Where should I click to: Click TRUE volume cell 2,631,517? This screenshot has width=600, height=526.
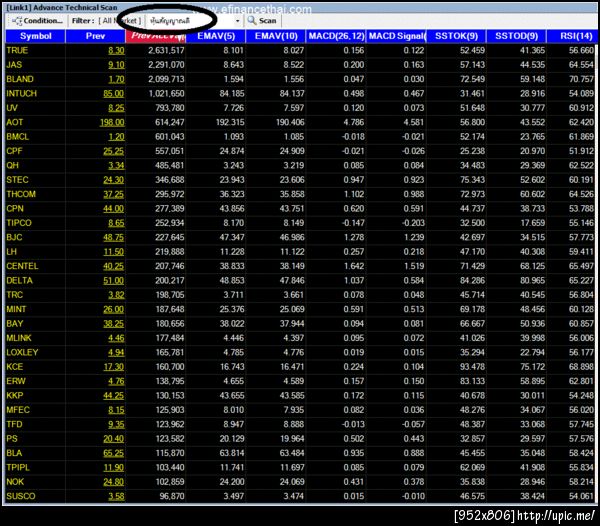pyautogui.click(x=166, y=50)
